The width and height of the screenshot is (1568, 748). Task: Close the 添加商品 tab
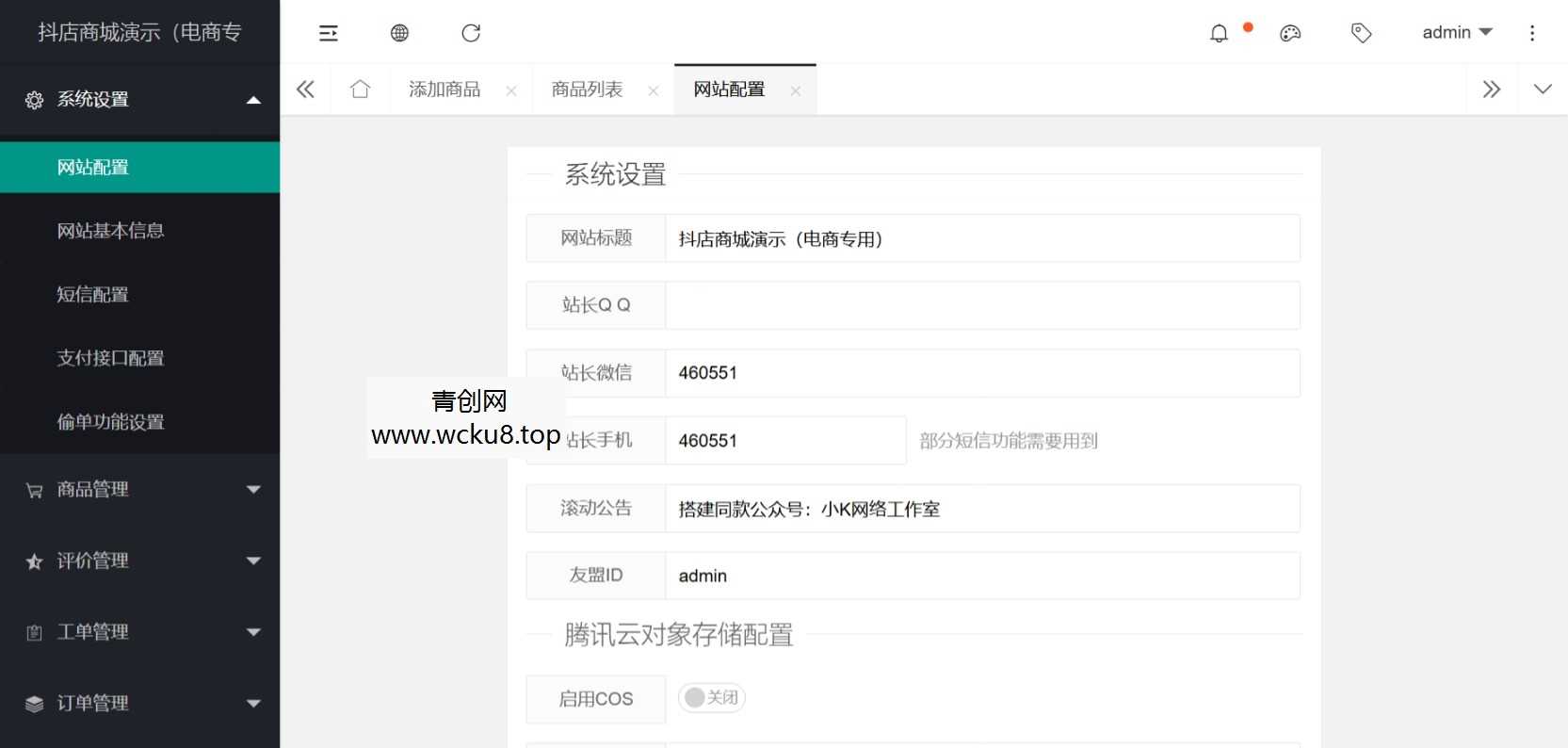(x=511, y=91)
